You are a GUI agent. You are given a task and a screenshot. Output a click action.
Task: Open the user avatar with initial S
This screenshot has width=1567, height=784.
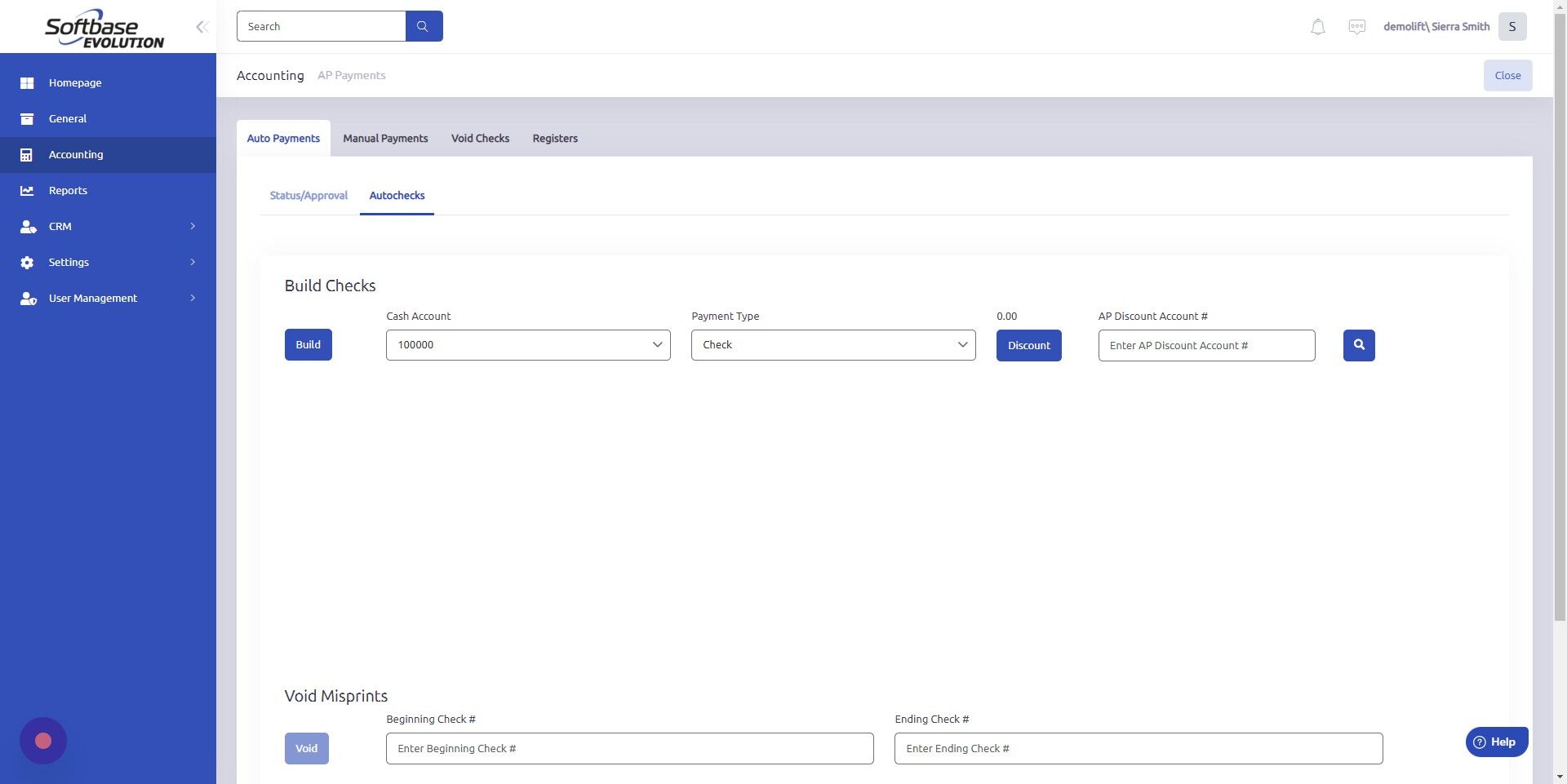point(1512,26)
